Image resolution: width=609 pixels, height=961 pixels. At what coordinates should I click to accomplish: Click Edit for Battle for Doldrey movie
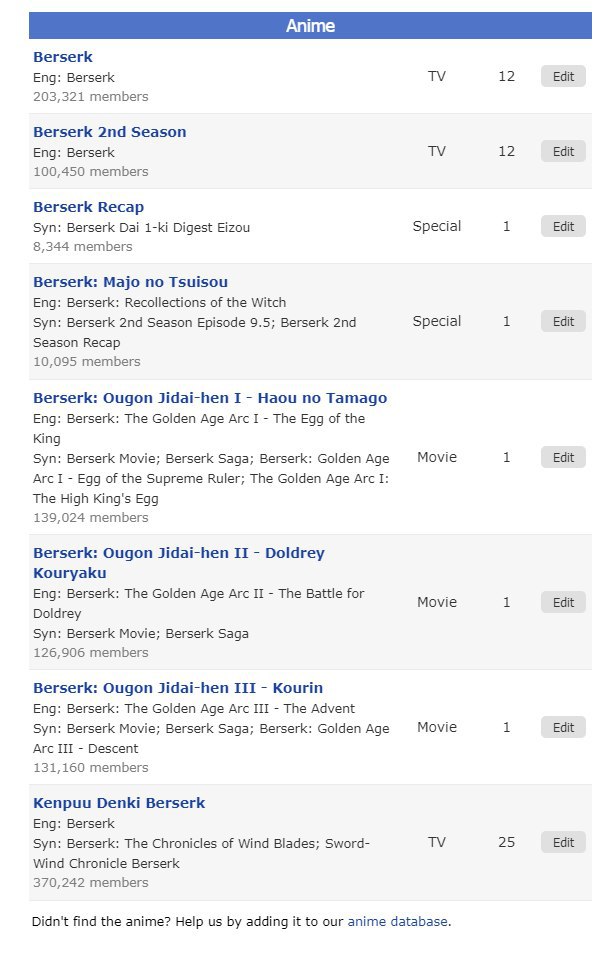562,602
